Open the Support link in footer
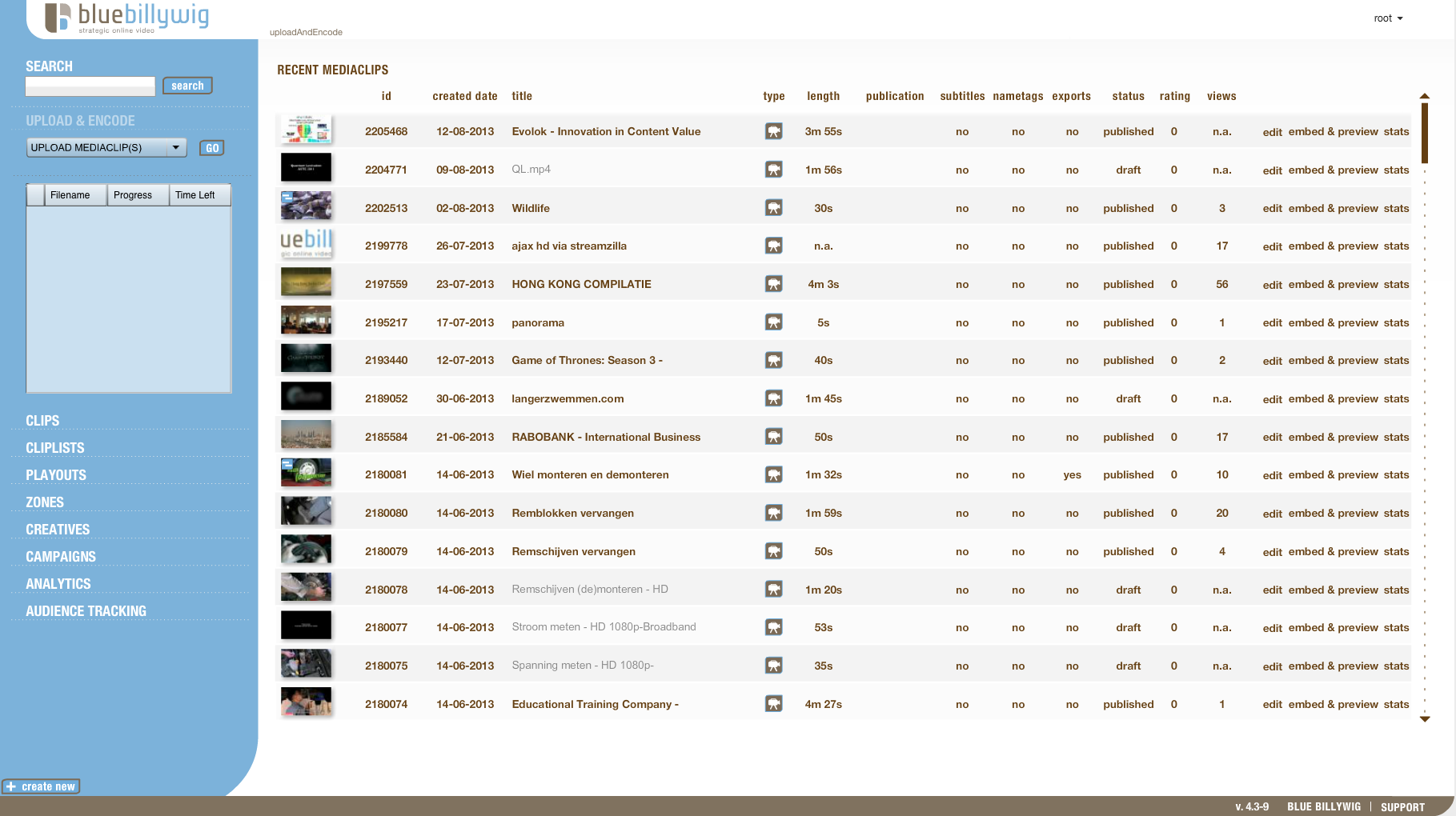The image size is (1456, 816). click(1402, 807)
